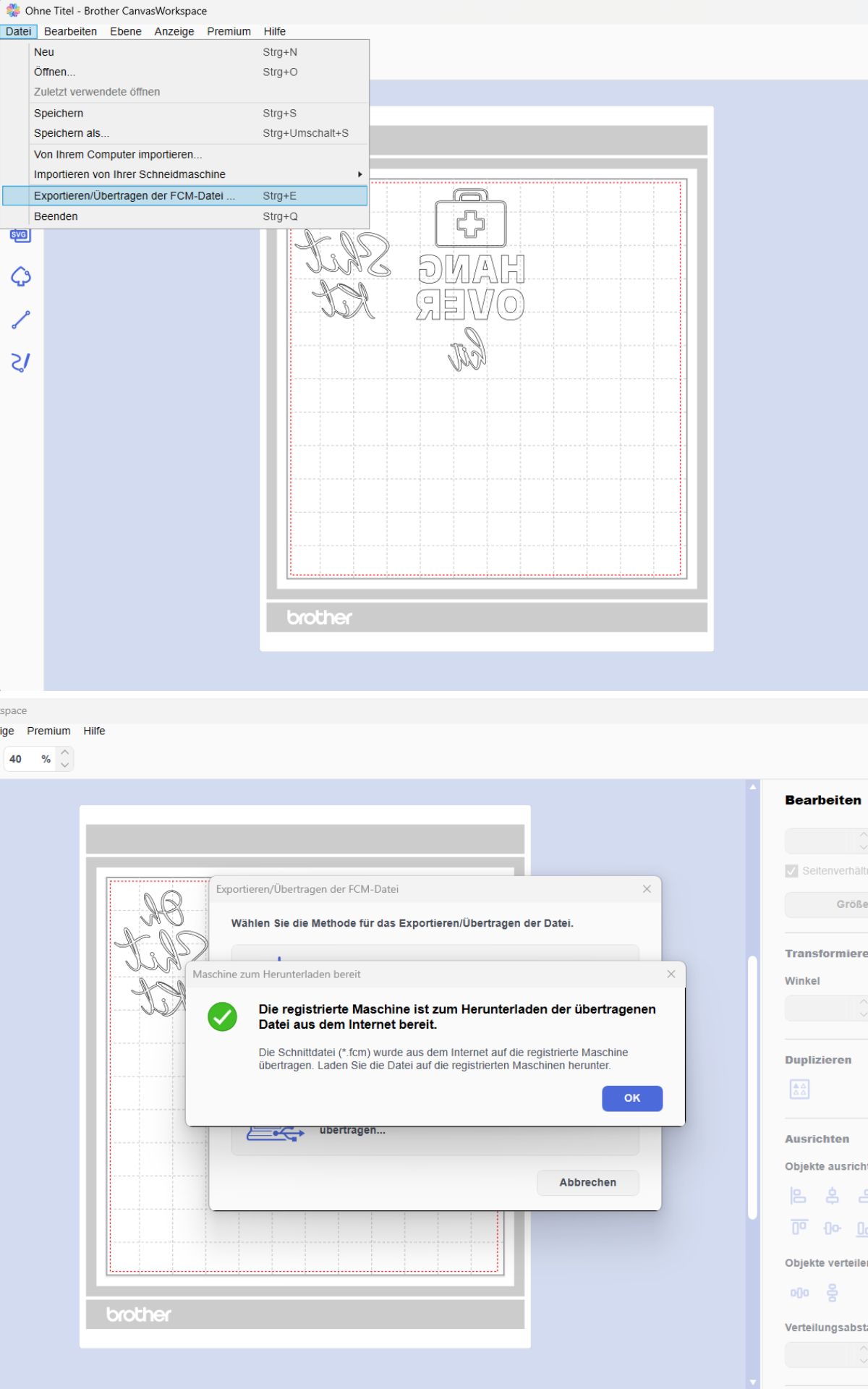Choose Speichern from the Datei menu
The width and height of the screenshot is (868, 1389).
[185, 113]
